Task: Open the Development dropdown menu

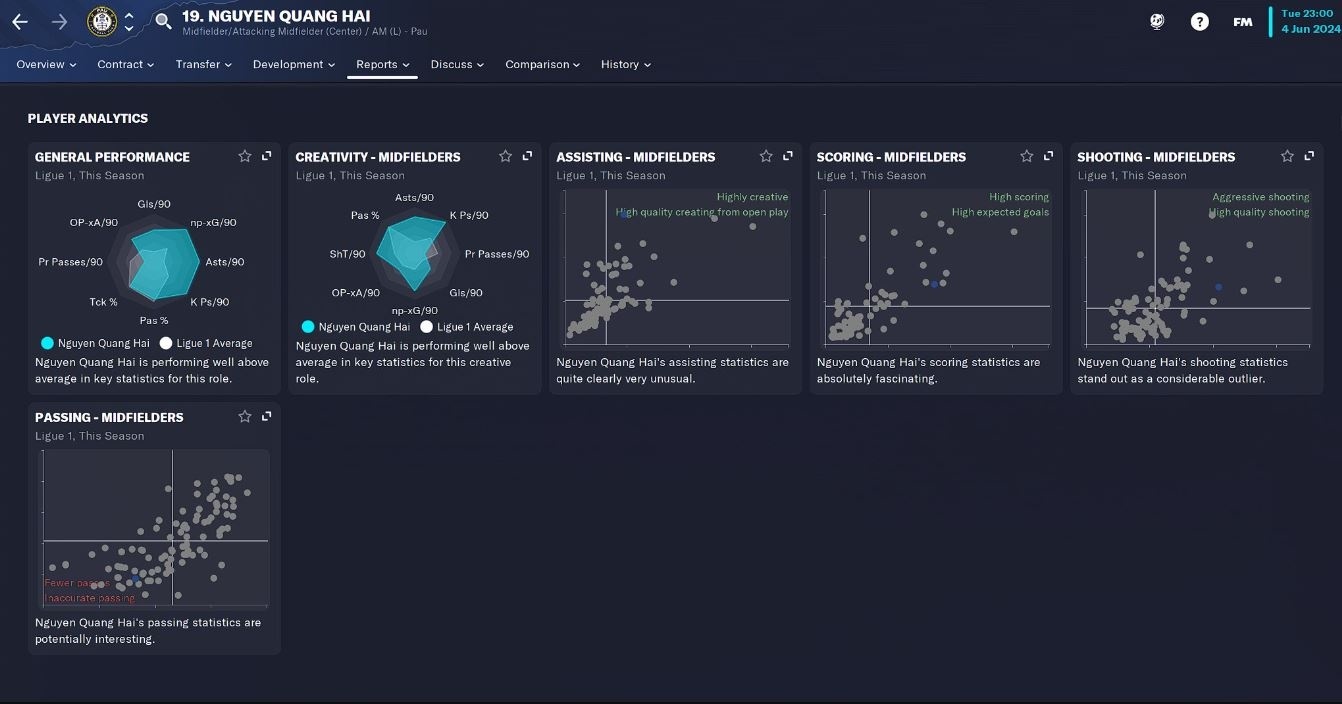Action: click(294, 64)
